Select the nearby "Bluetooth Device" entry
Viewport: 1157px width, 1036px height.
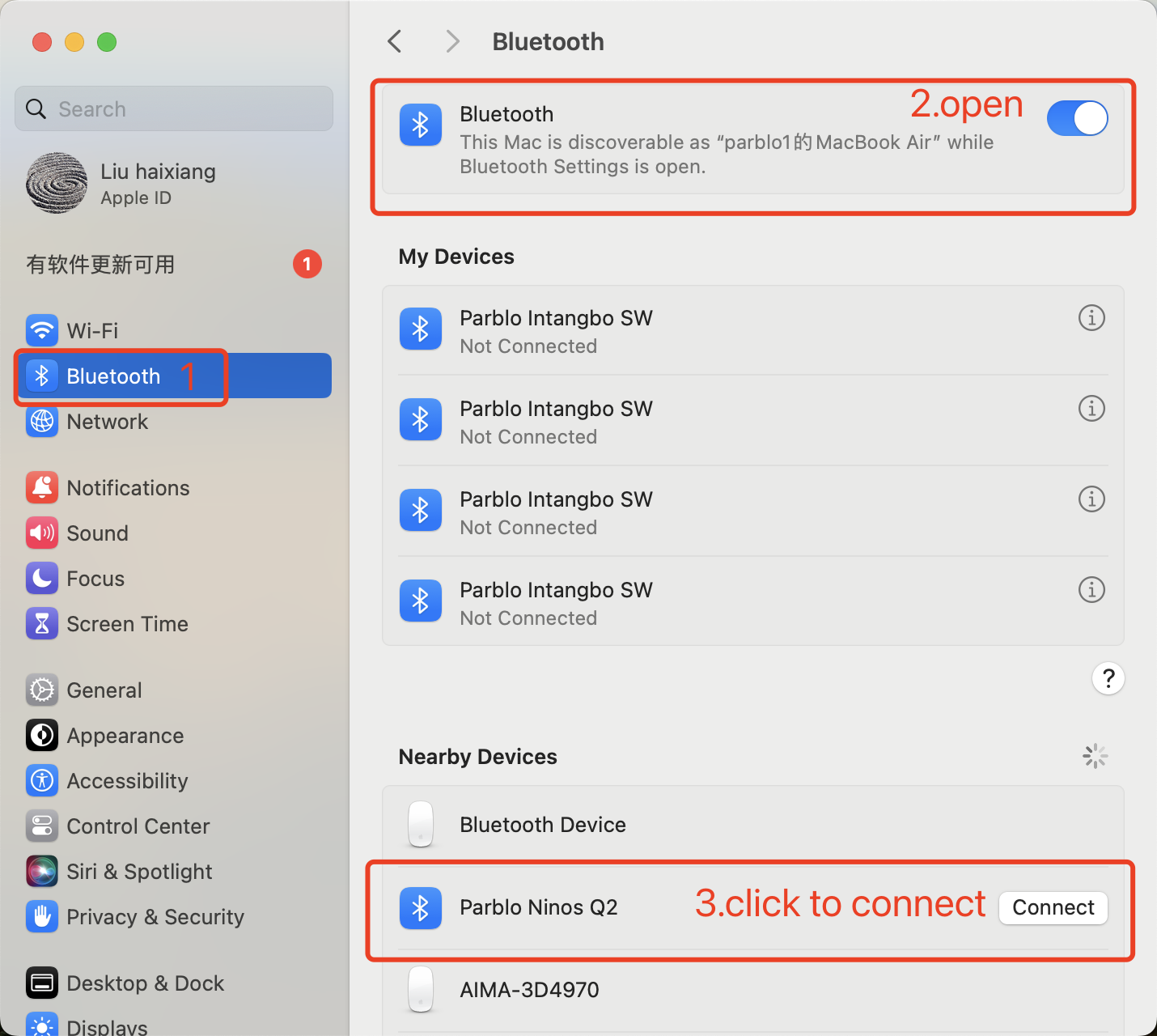[x=752, y=825]
